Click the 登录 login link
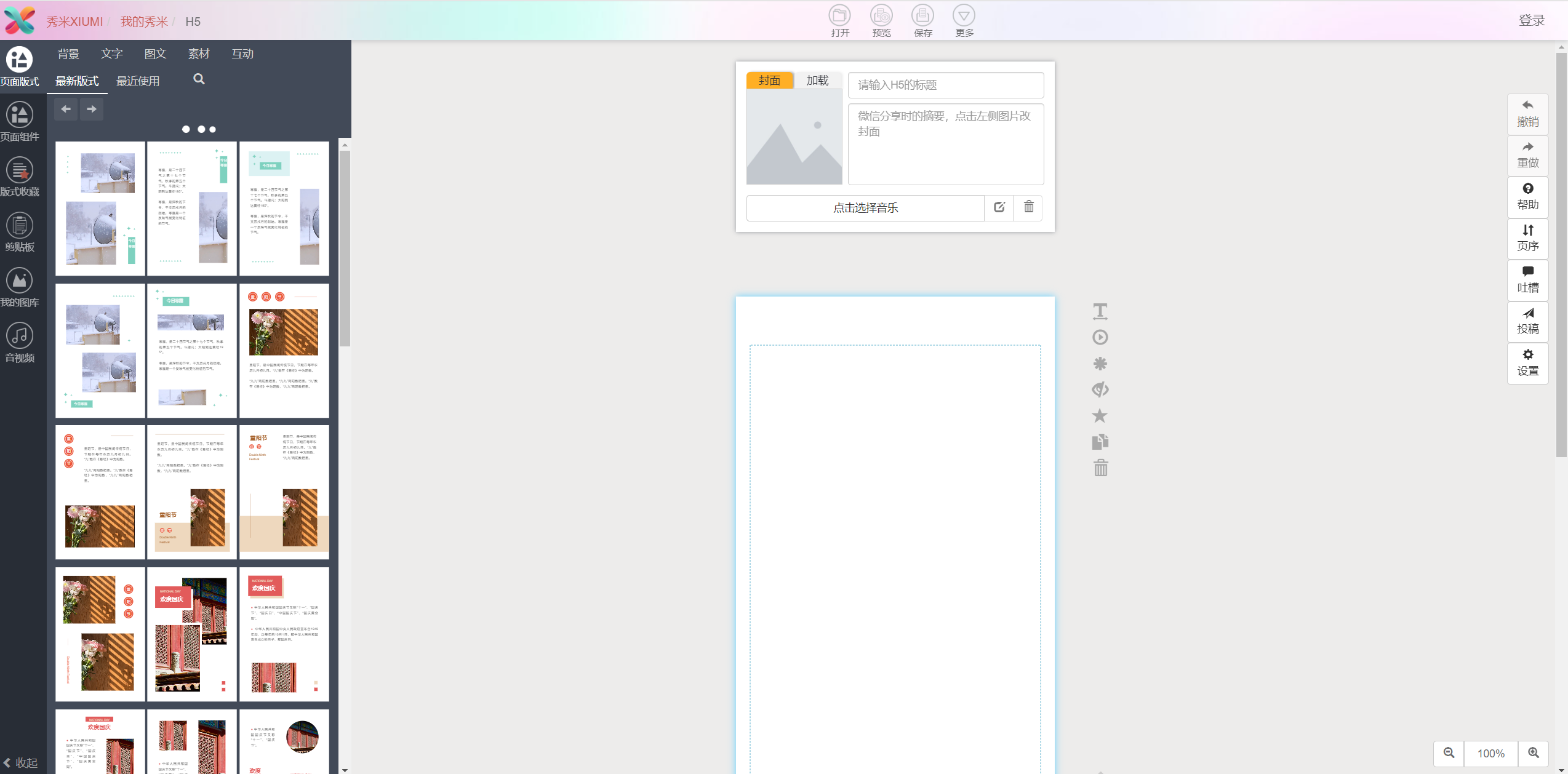This screenshot has width=1568, height=774. (1532, 20)
